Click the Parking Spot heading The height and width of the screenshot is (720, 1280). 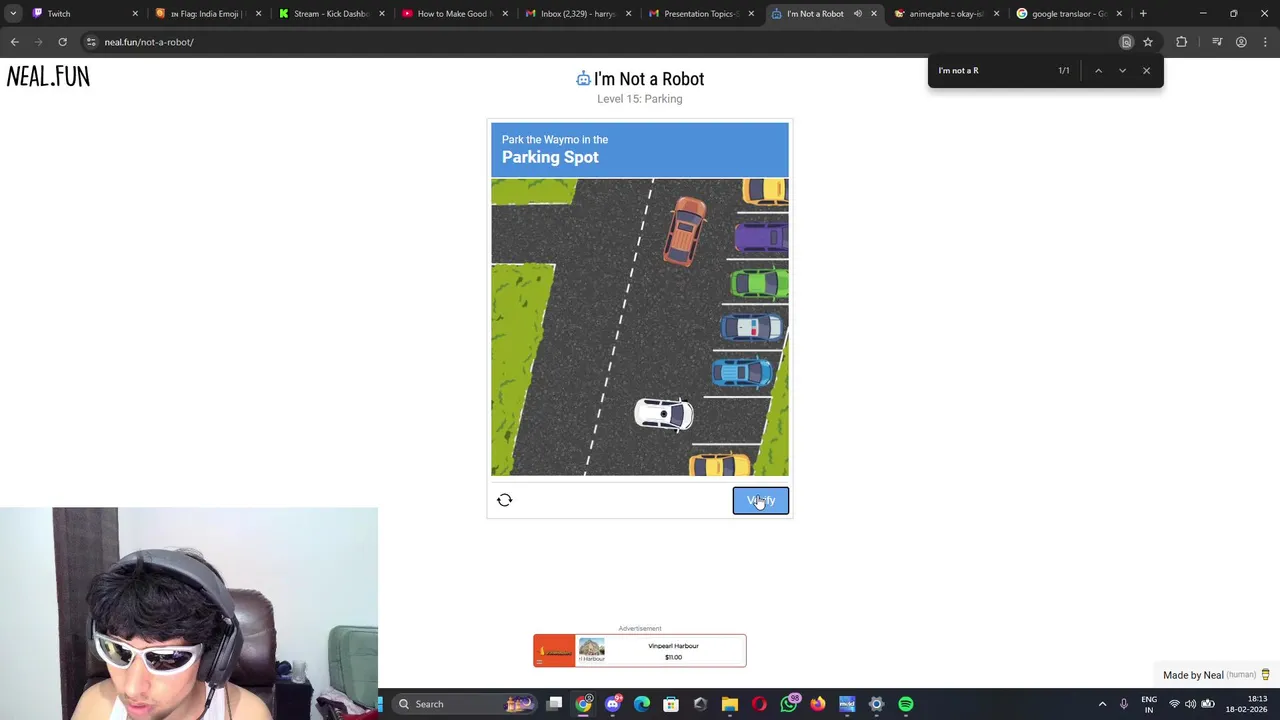click(x=550, y=157)
